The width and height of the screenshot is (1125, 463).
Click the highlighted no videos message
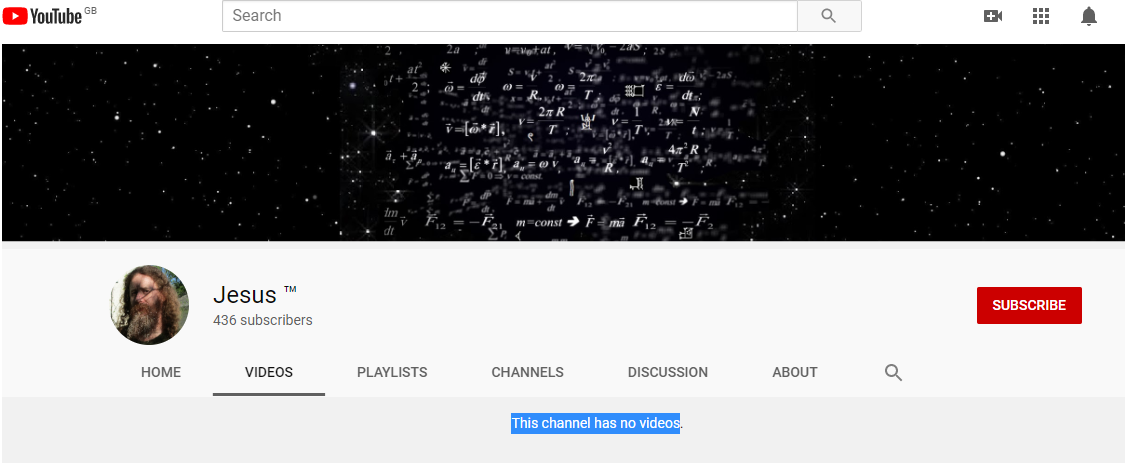point(595,423)
